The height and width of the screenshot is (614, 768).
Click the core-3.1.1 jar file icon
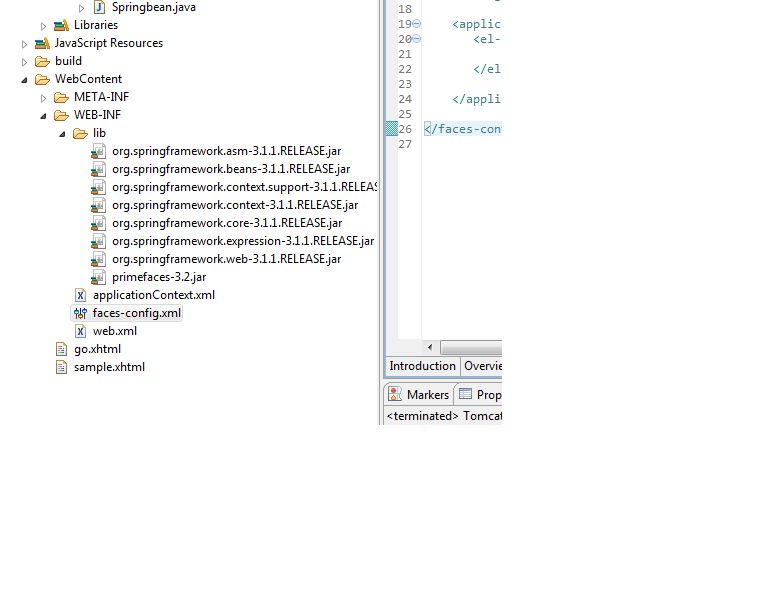pyautogui.click(x=98, y=223)
